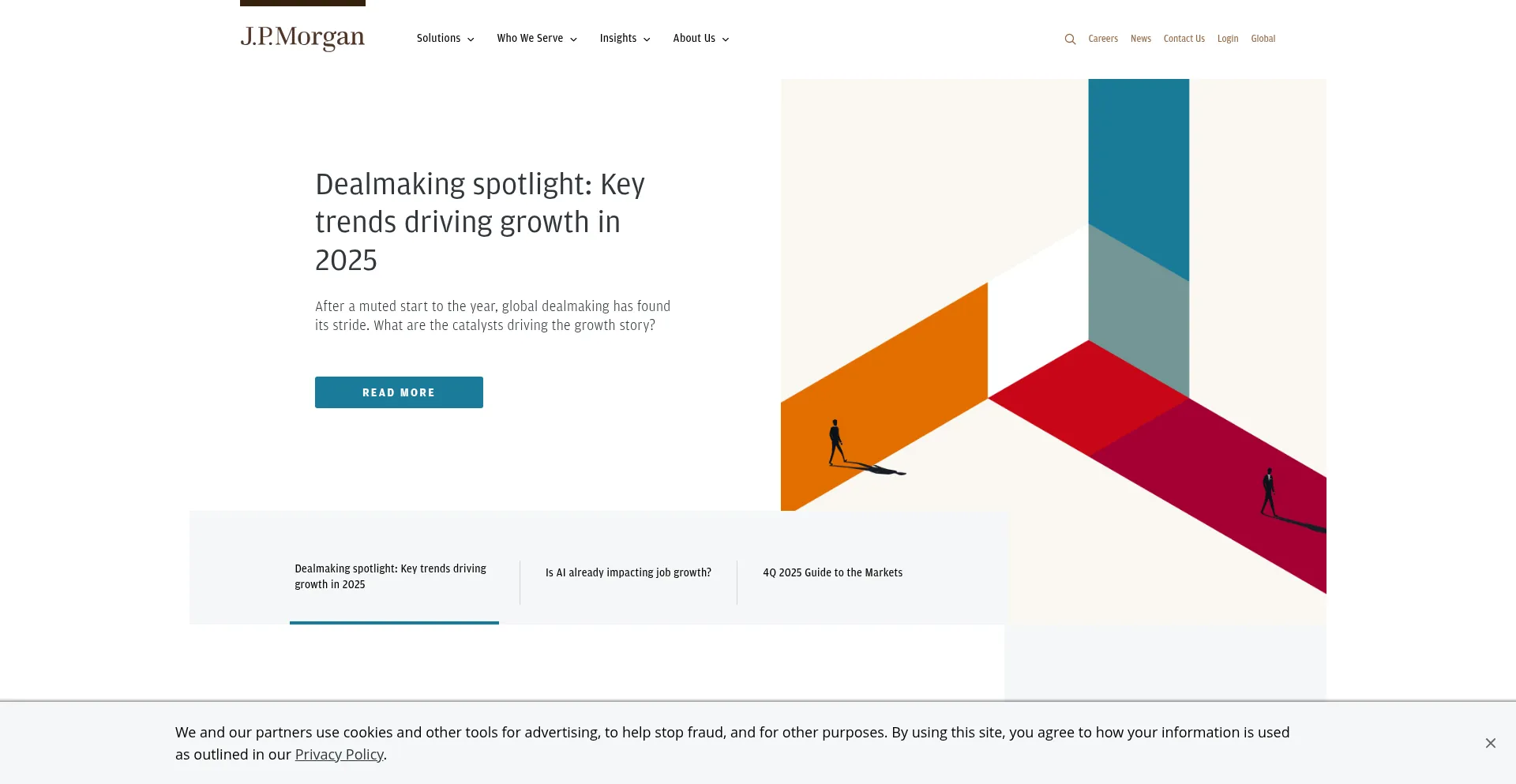Switch to AI job growth tab
This screenshot has width=1516, height=784.
coord(628,572)
